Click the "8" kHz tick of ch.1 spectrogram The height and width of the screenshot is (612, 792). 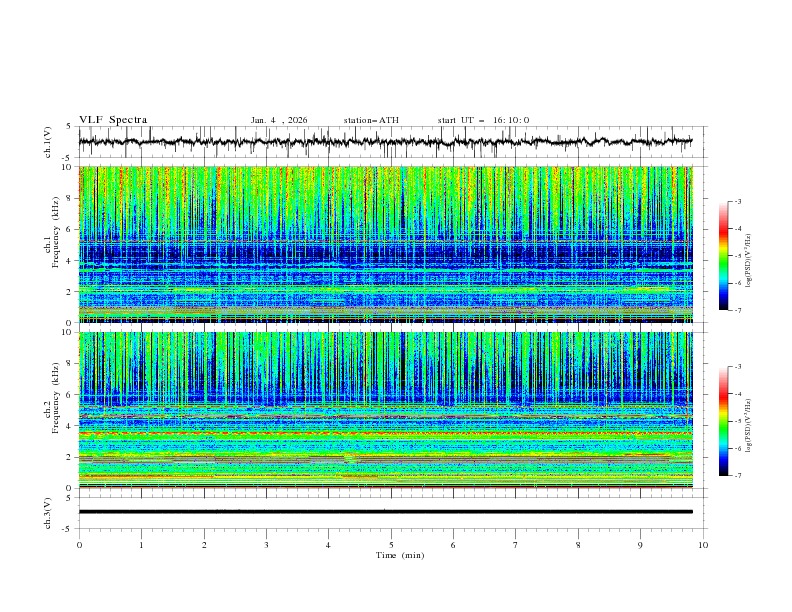70,198
